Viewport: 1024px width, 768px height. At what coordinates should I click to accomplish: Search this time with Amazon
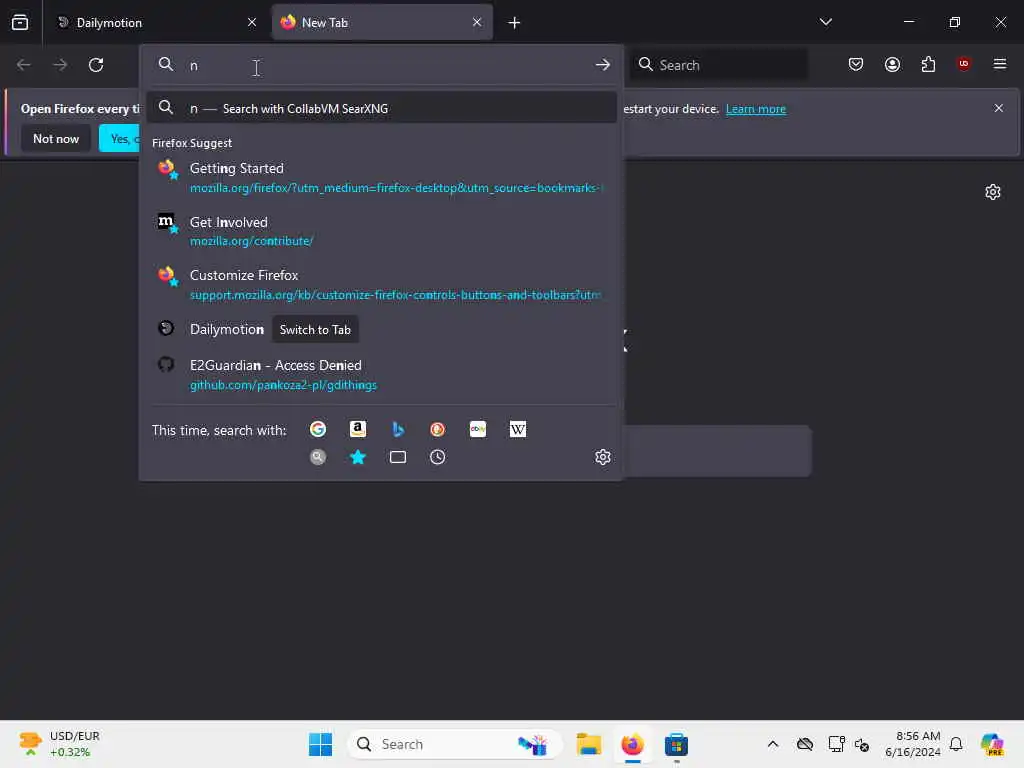click(358, 429)
